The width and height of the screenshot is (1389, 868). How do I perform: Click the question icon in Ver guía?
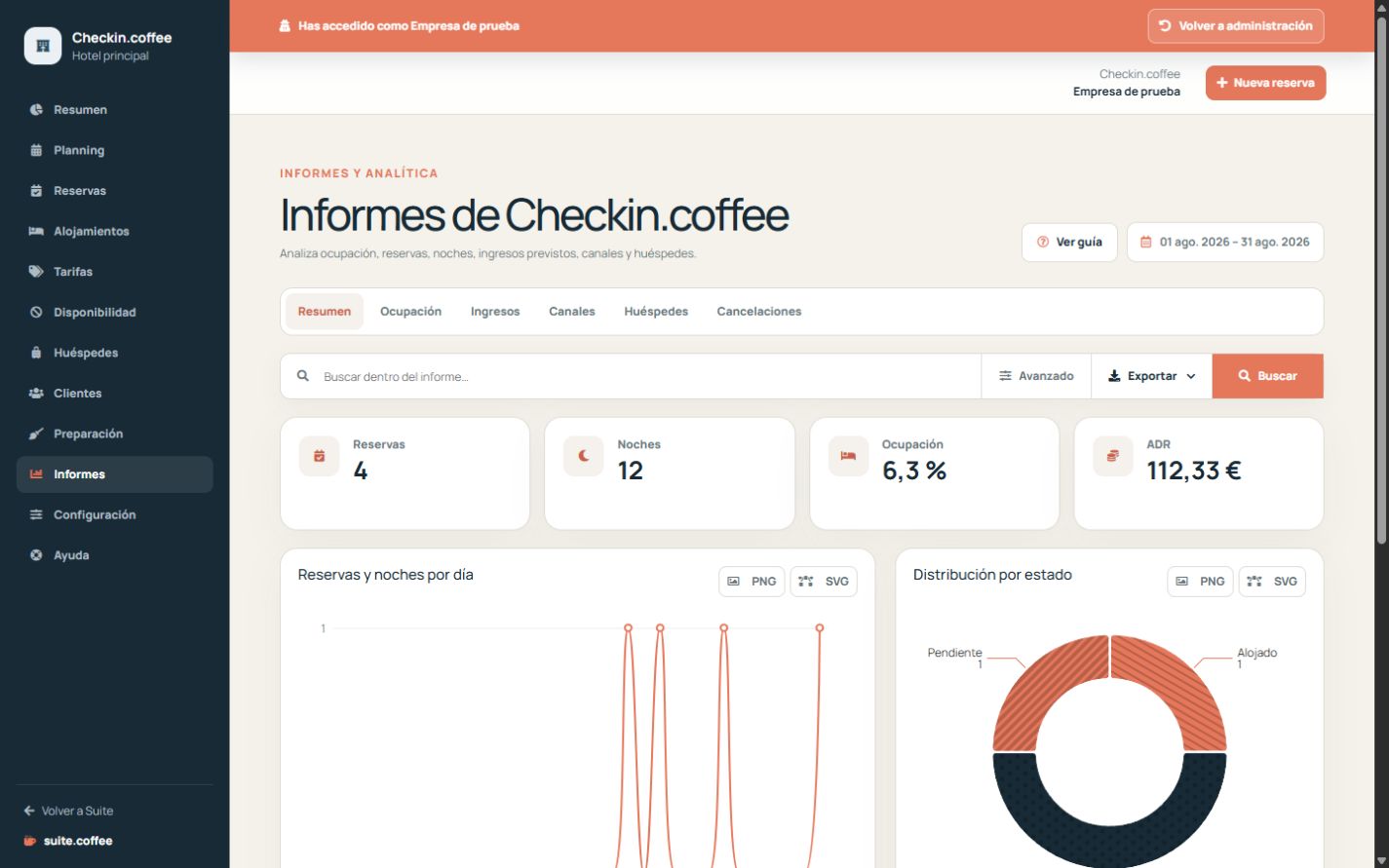click(1043, 243)
